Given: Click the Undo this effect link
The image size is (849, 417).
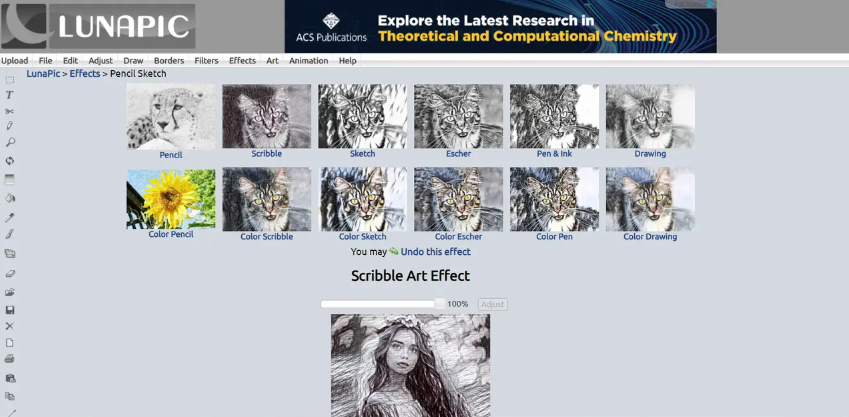Looking at the screenshot, I should (435, 252).
